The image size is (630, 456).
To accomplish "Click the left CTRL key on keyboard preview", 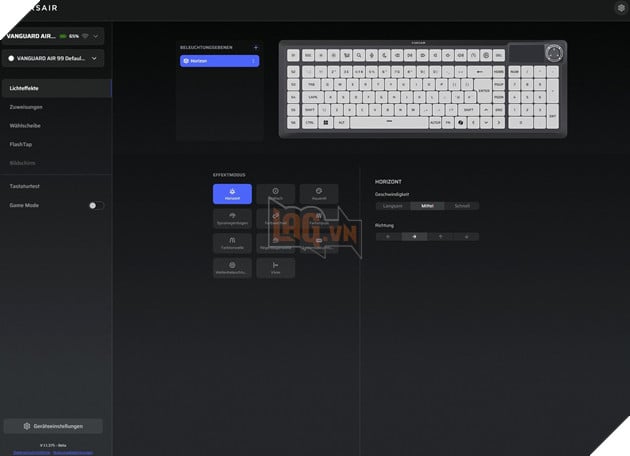I will [x=310, y=123].
